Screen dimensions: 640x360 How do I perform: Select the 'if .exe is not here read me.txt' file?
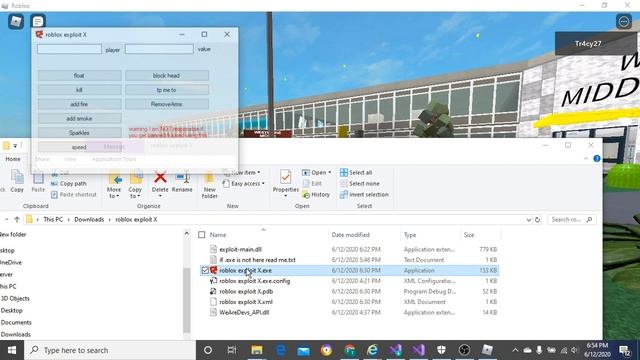pyautogui.click(x=258, y=260)
